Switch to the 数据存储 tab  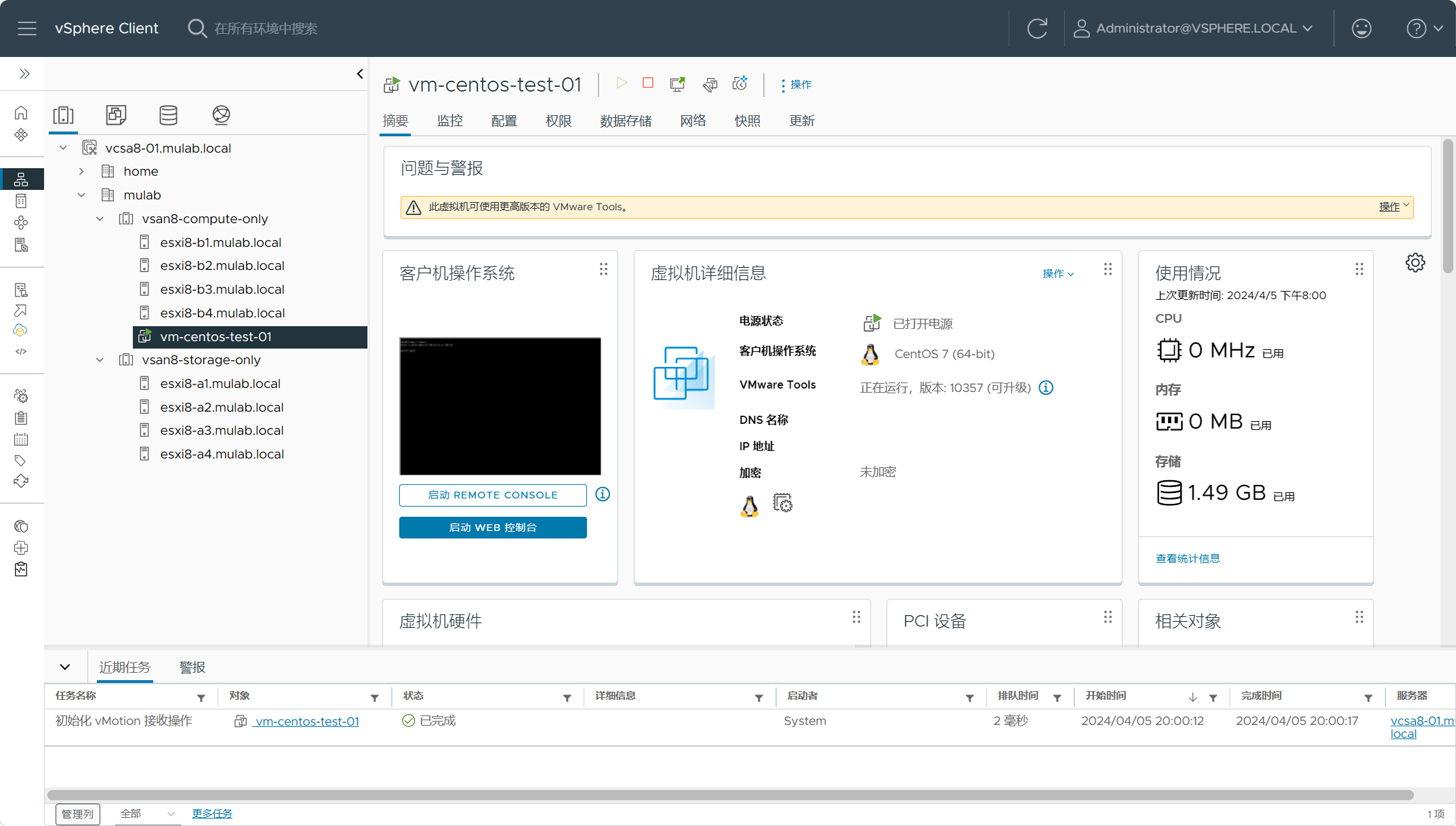coord(626,121)
